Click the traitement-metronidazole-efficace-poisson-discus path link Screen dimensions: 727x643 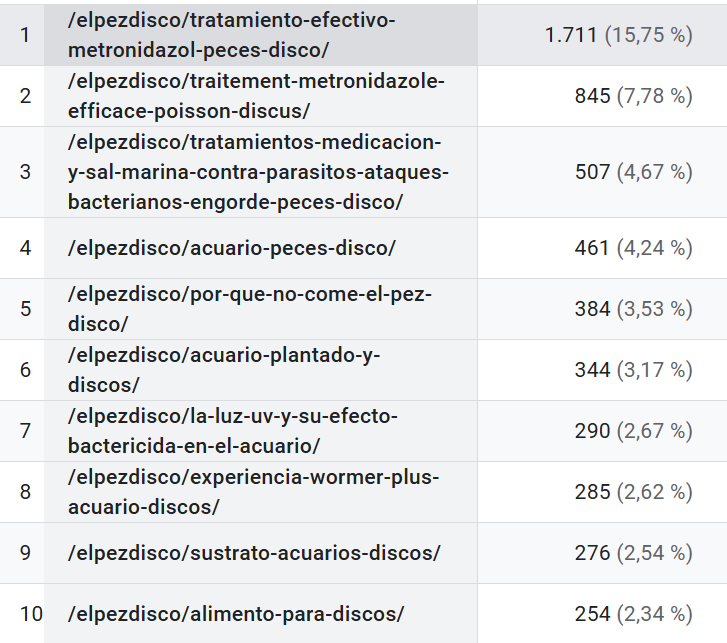click(256, 95)
